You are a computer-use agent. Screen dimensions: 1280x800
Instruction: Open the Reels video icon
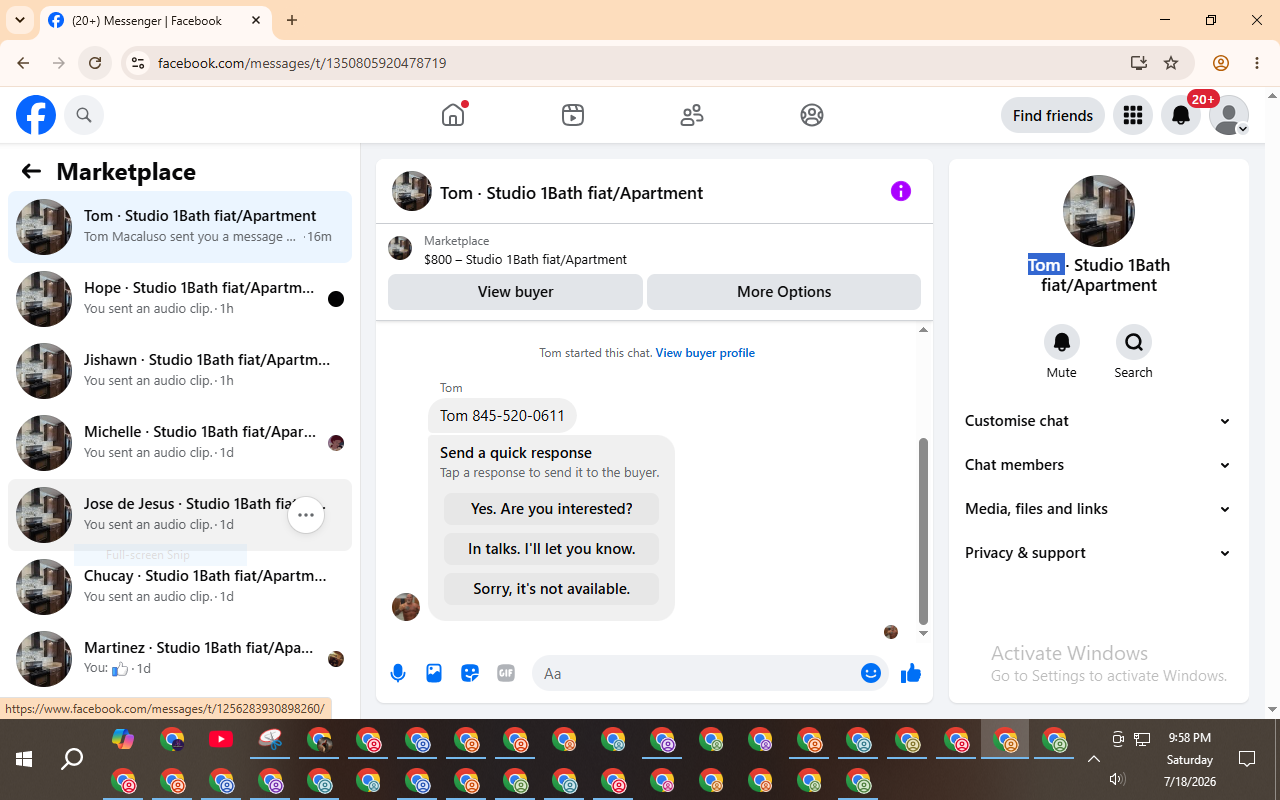coord(573,115)
